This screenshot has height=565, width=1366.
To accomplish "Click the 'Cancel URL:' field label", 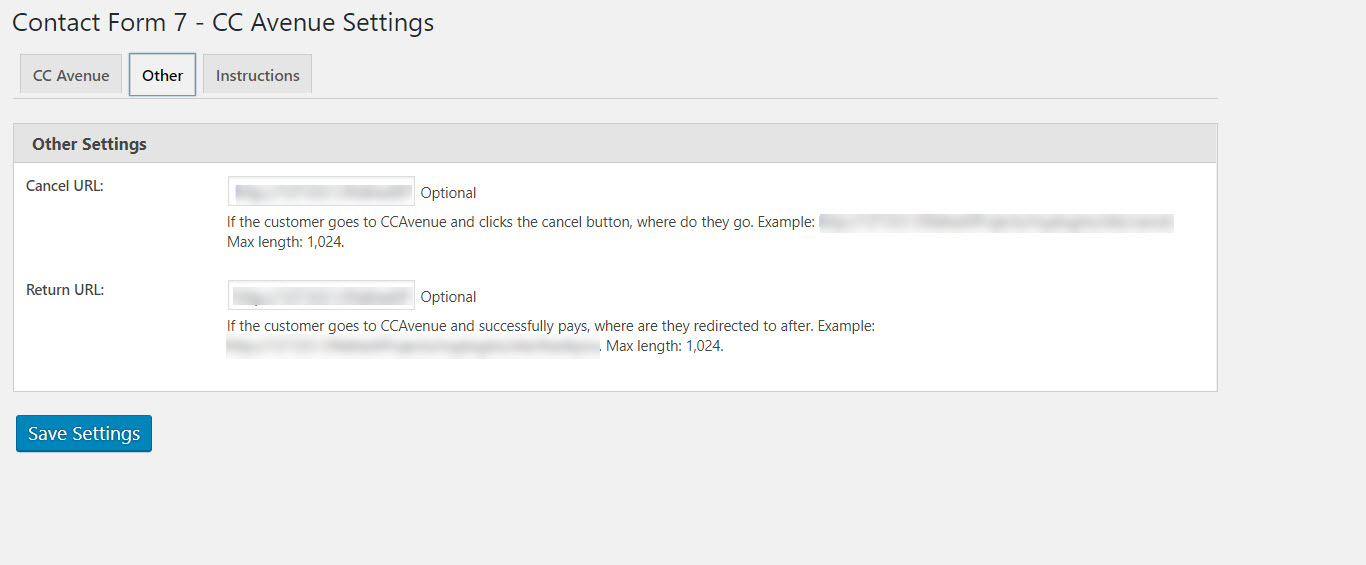I will coord(65,186).
